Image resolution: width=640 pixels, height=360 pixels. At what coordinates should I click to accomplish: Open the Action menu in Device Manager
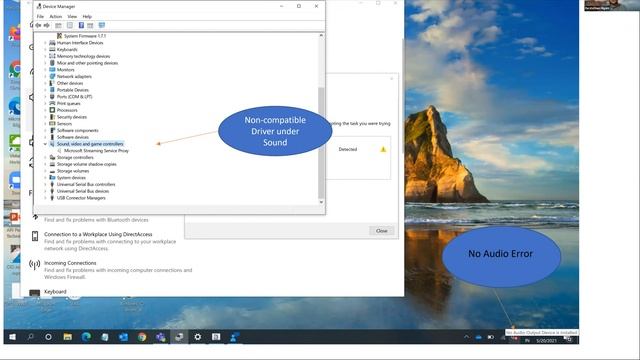(x=56, y=17)
